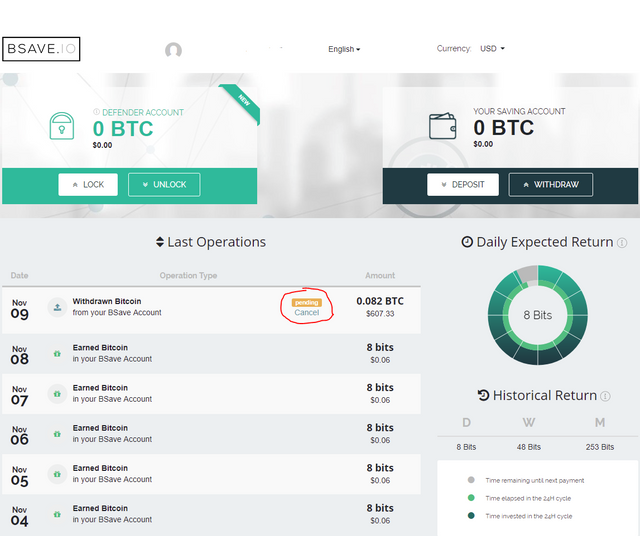Select the W weekly return tab

pyautogui.click(x=529, y=423)
